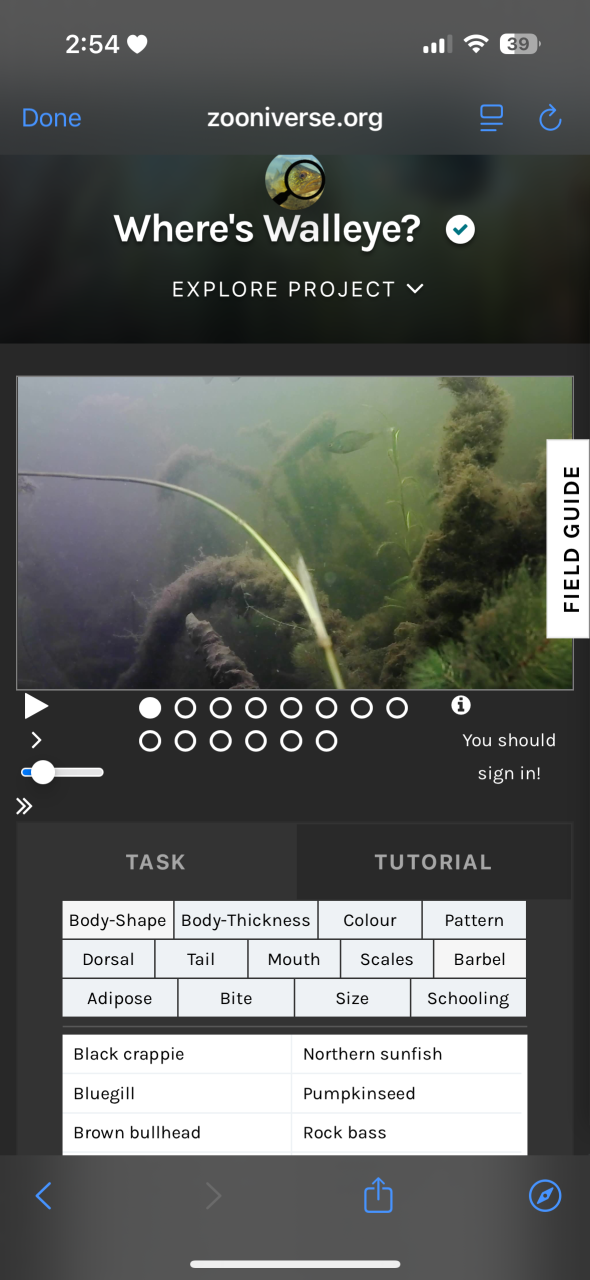Play the underwater fish video
Screen dimensions: 590x1280
tap(36, 707)
